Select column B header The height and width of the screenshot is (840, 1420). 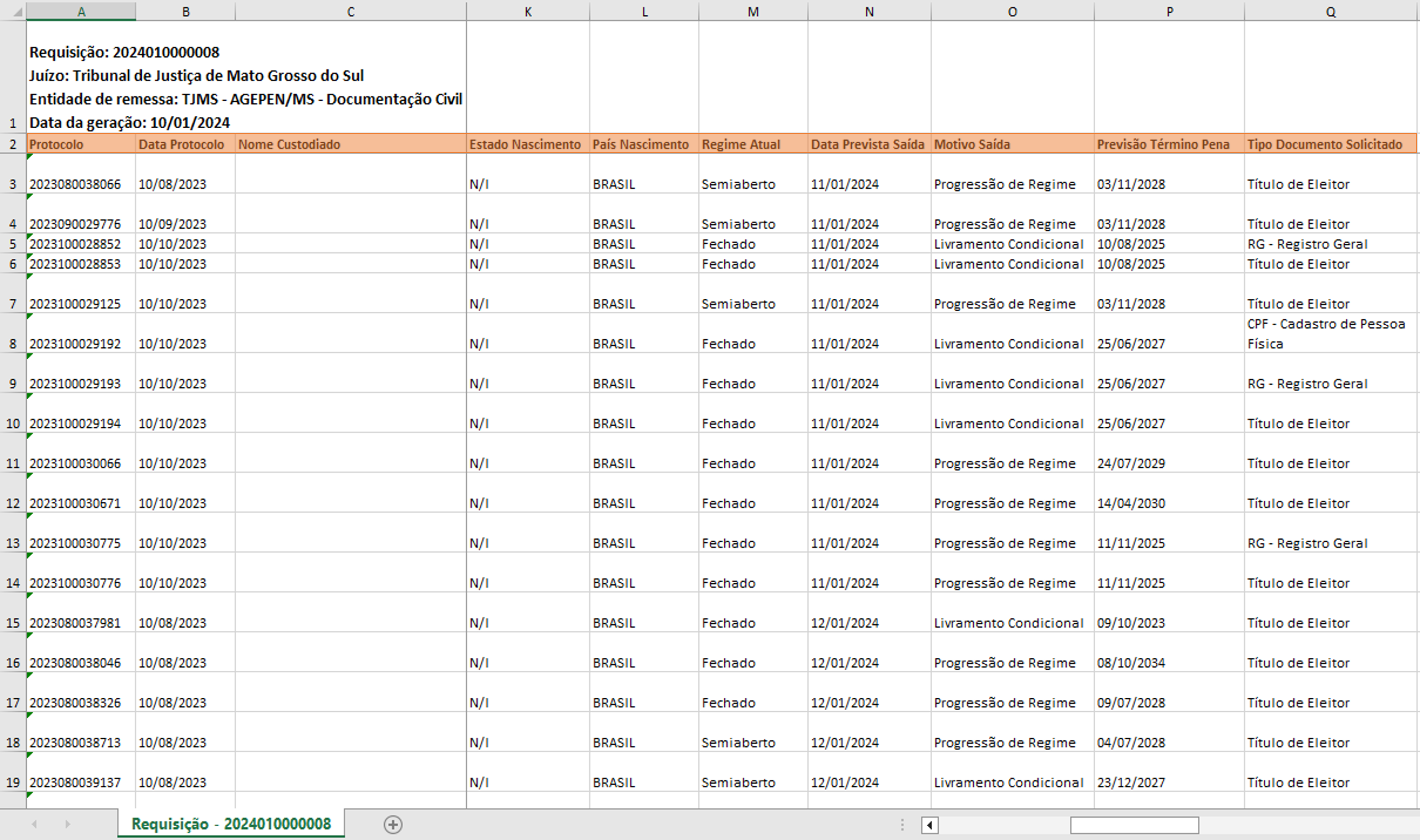[x=185, y=12]
